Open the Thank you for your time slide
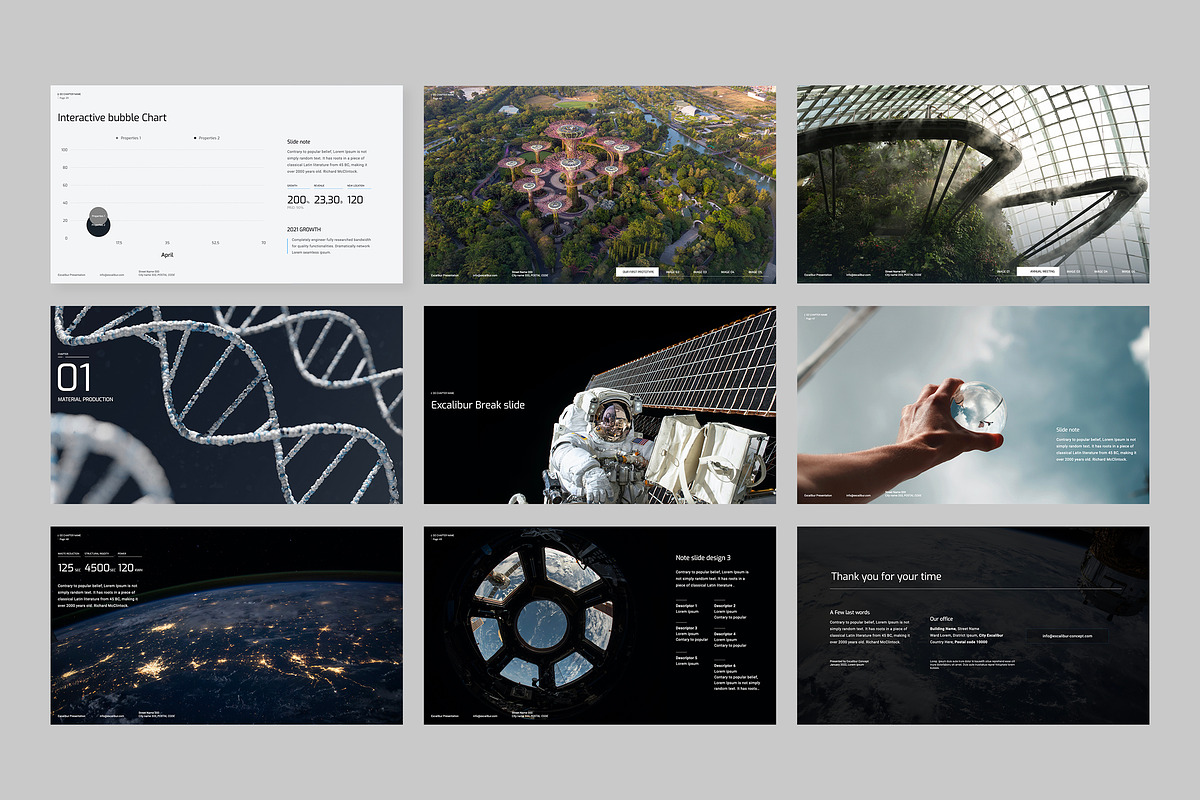This screenshot has width=1200, height=800. 973,625
